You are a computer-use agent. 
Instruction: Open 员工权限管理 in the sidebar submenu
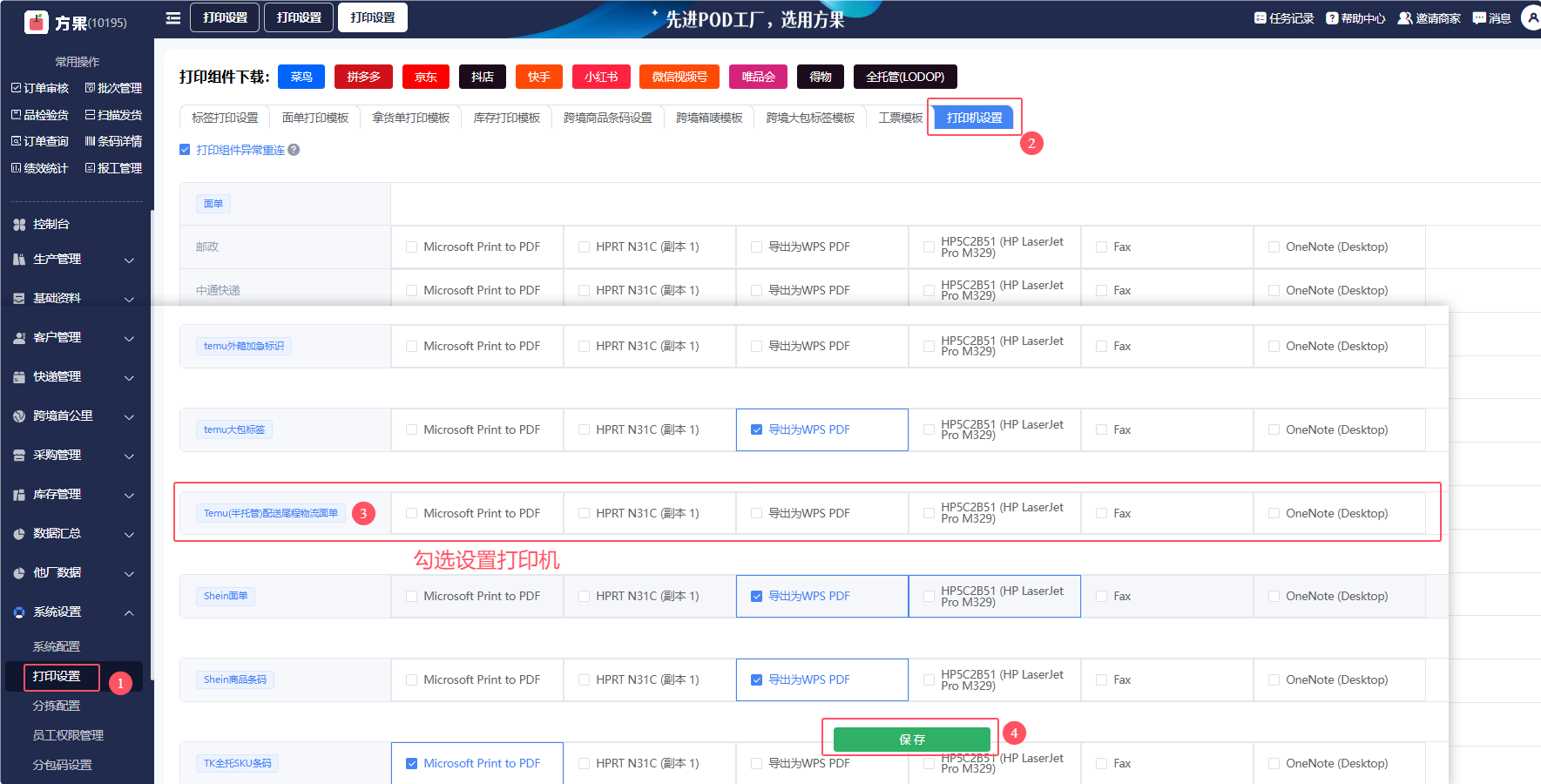coord(68,735)
